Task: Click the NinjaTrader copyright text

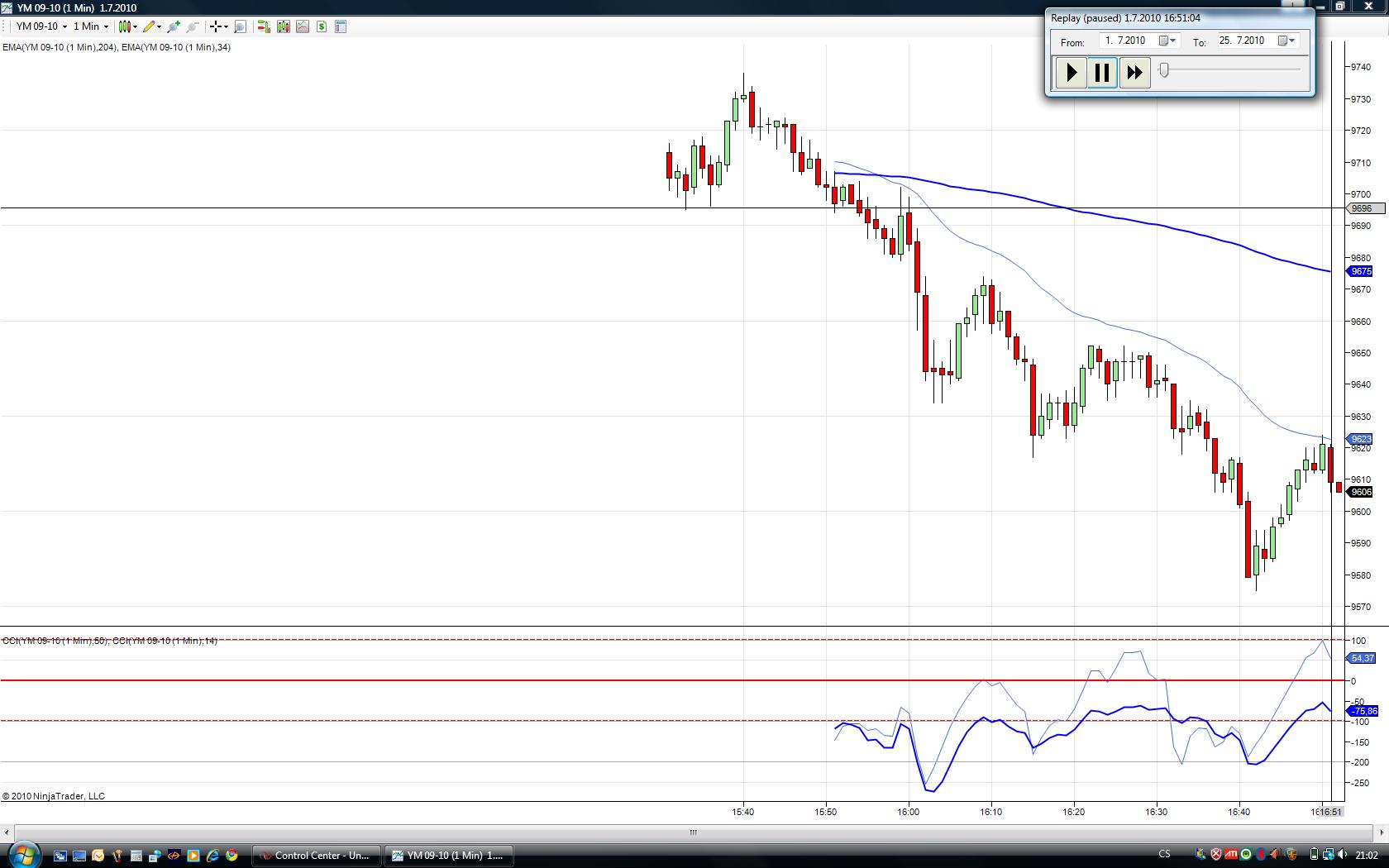Action: [x=54, y=796]
